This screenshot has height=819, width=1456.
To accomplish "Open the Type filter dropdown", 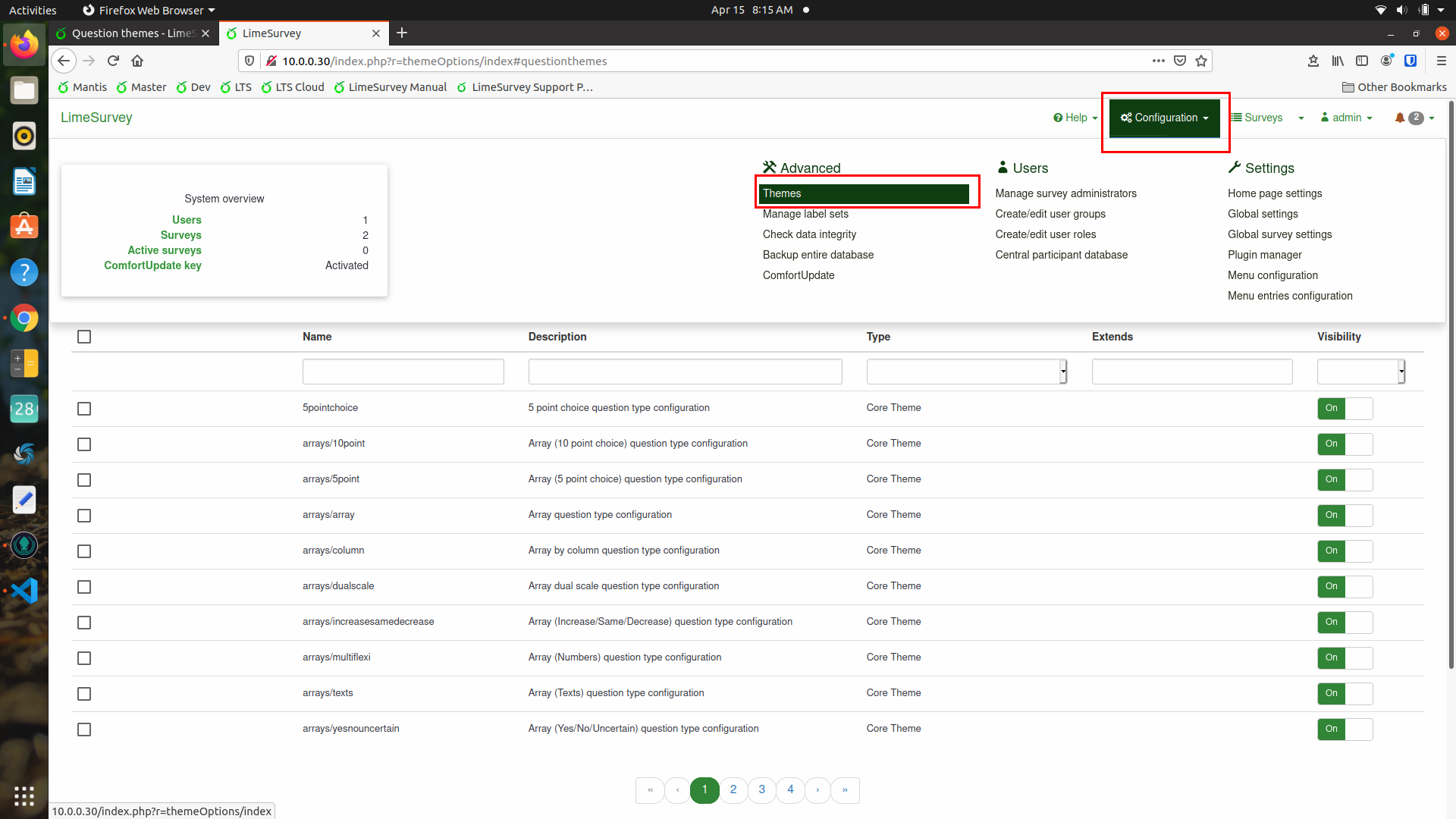I will coord(967,372).
